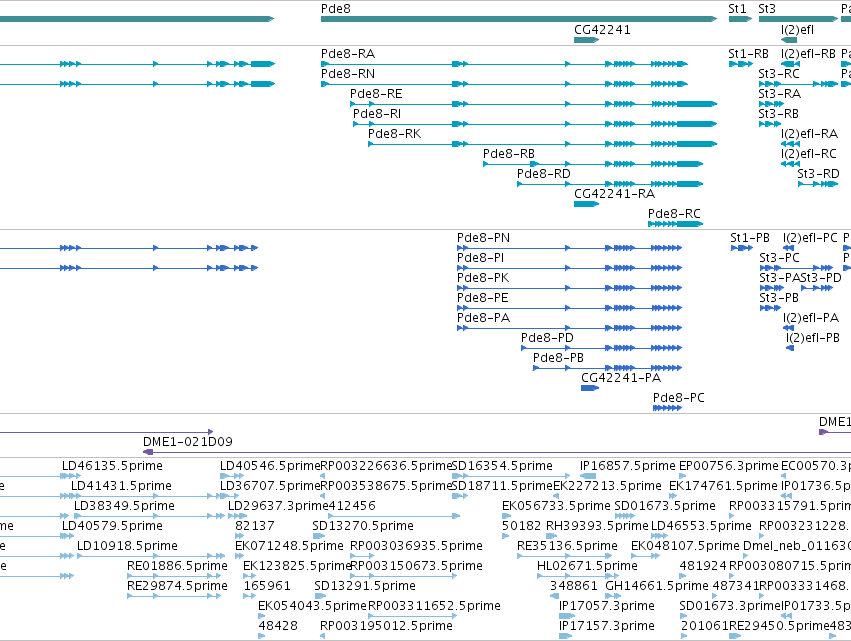Viewport: 851px width, 641px height.
Task: Select transcript Pde8-RK
Action: click(395, 134)
